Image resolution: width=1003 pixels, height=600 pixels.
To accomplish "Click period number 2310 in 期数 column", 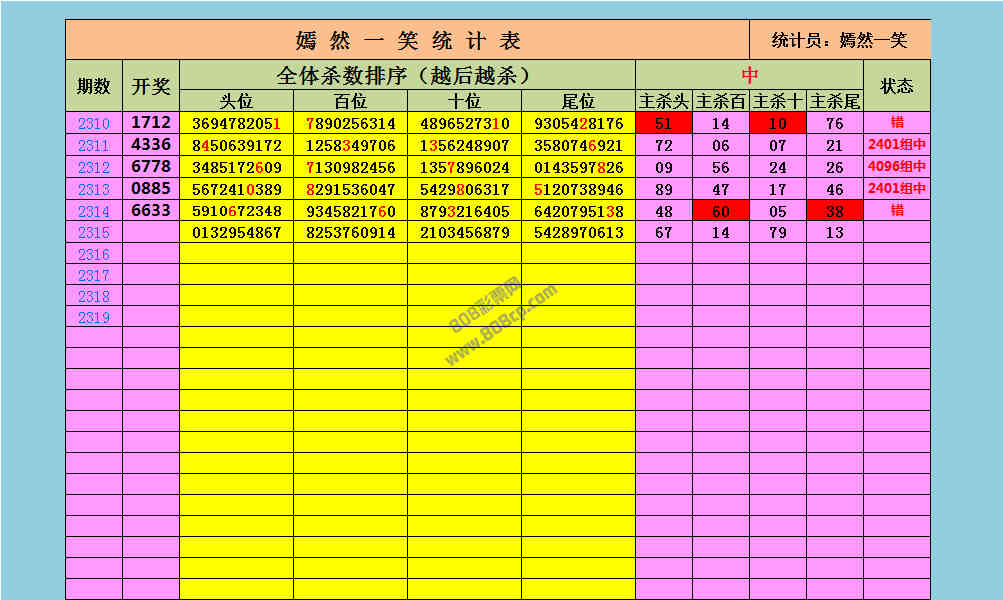I will pyautogui.click(x=93, y=124).
